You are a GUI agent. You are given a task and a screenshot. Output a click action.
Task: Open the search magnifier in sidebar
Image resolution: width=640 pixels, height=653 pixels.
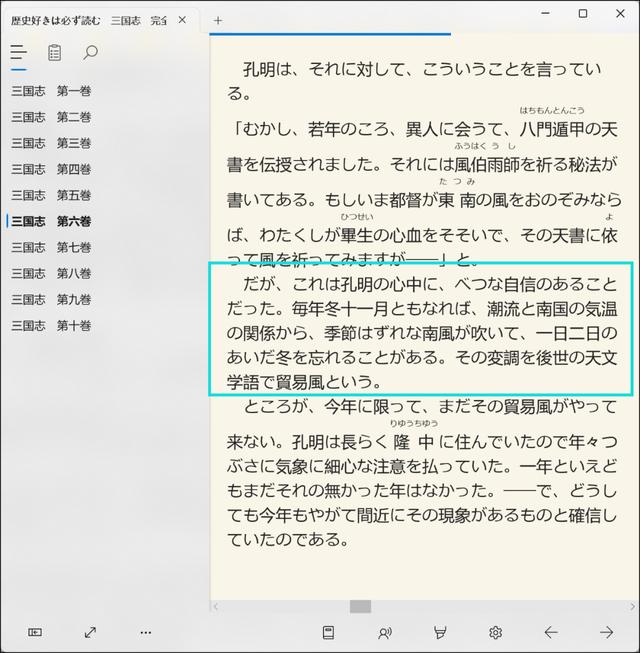[90, 53]
